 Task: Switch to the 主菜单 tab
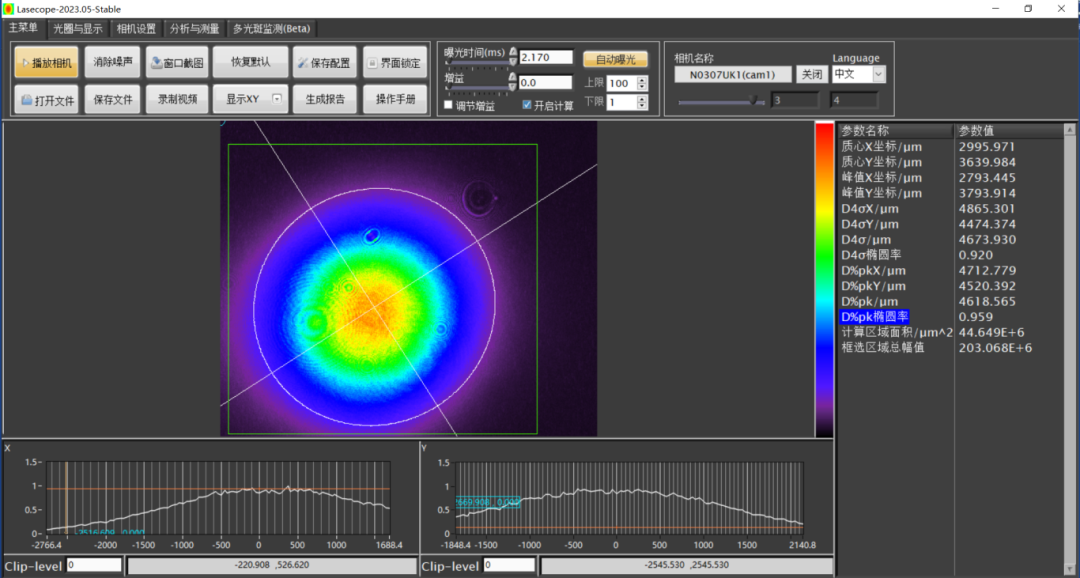pos(23,28)
